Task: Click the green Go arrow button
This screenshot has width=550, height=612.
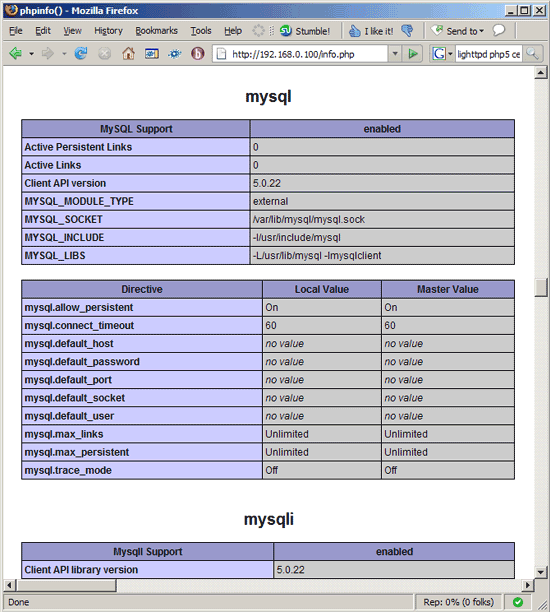Action: pyautogui.click(x=413, y=54)
